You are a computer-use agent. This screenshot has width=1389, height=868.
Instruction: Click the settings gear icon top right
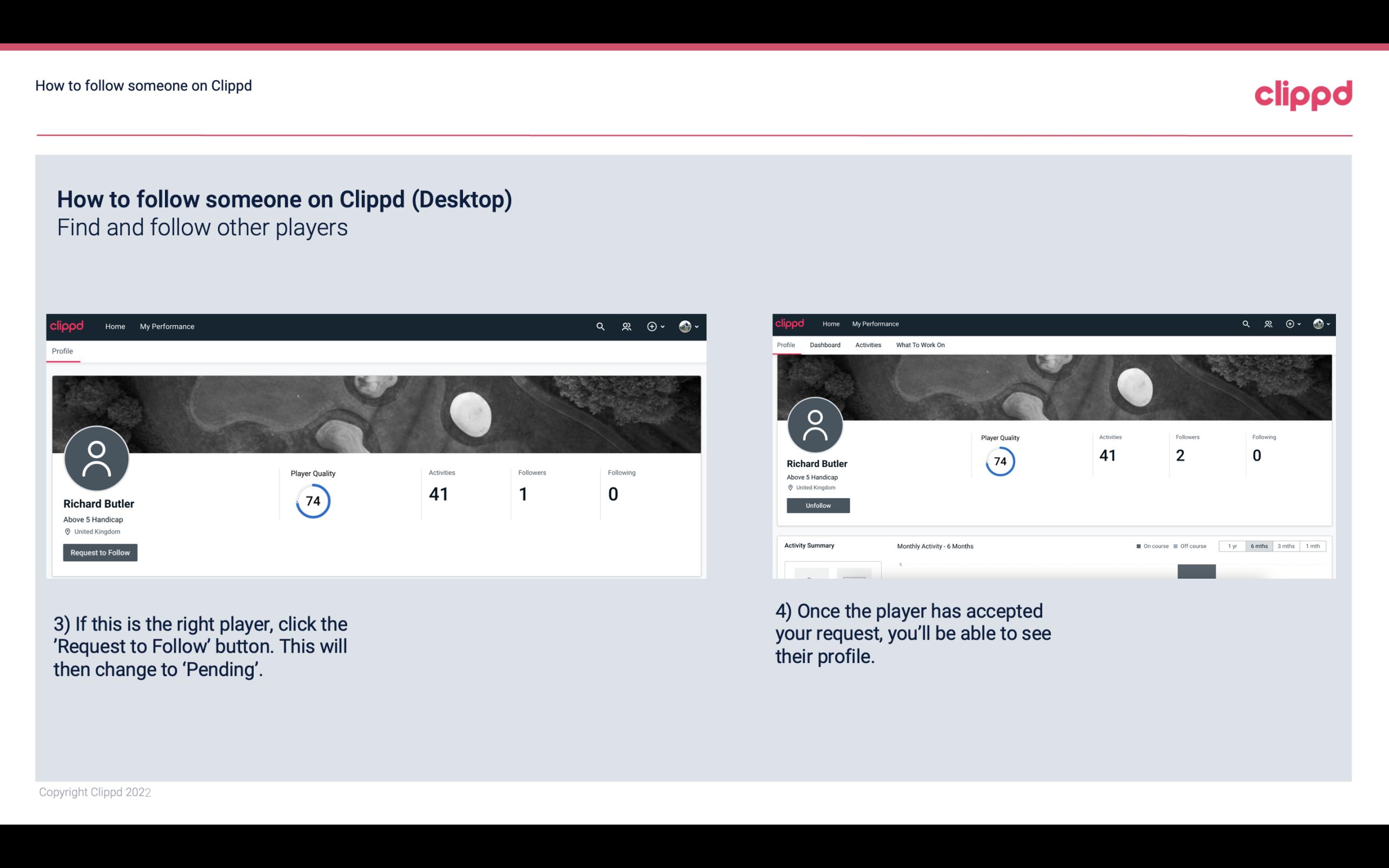tap(1290, 324)
